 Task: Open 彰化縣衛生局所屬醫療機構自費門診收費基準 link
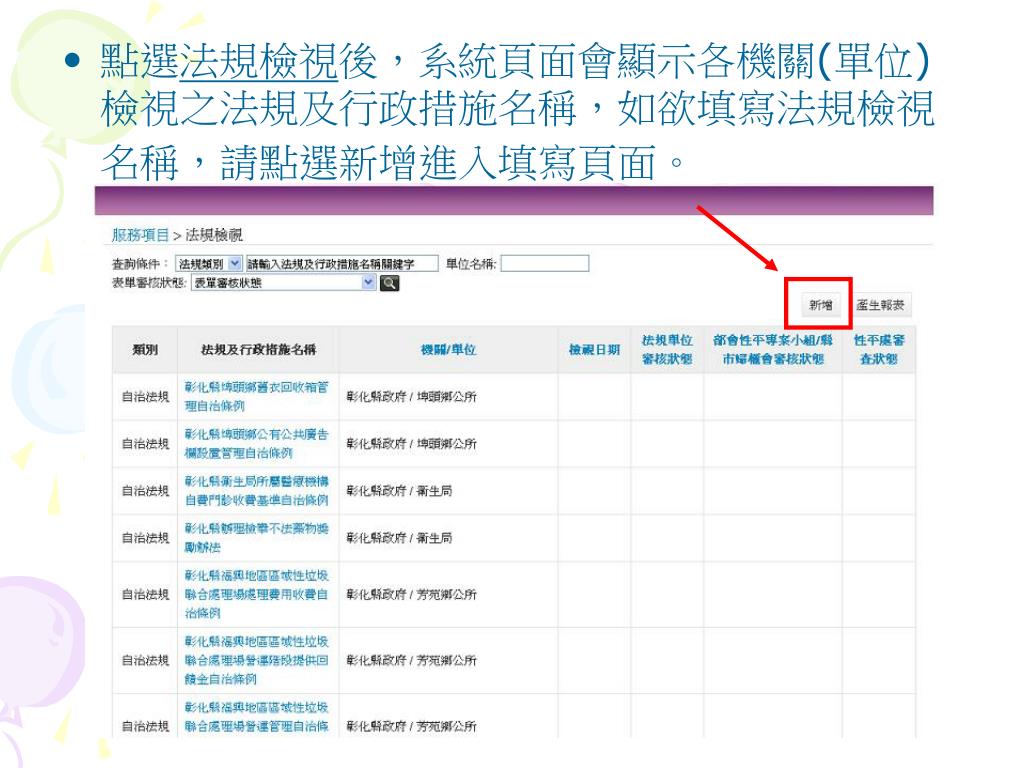tap(256, 490)
